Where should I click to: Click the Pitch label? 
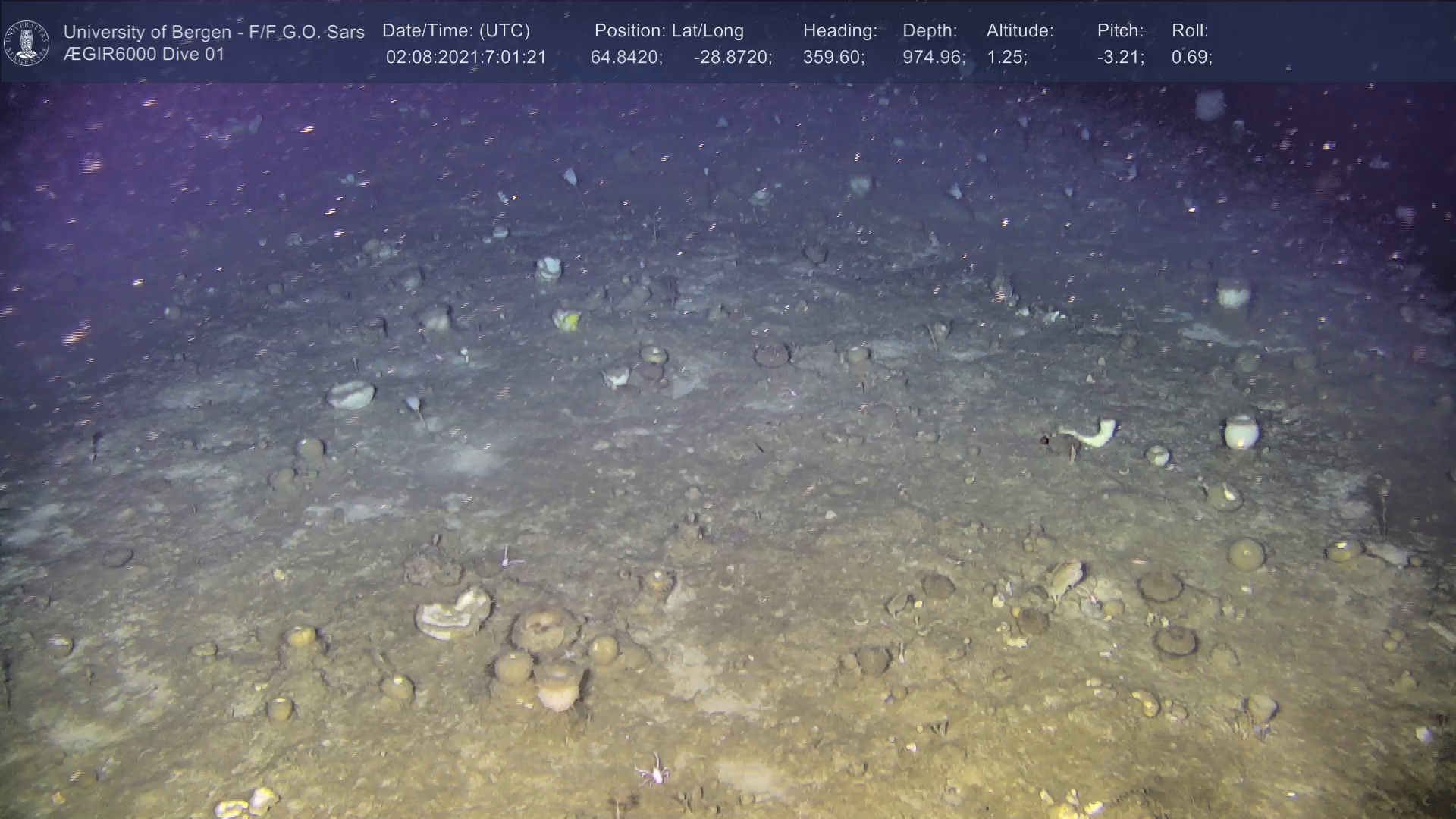pyautogui.click(x=1119, y=30)
